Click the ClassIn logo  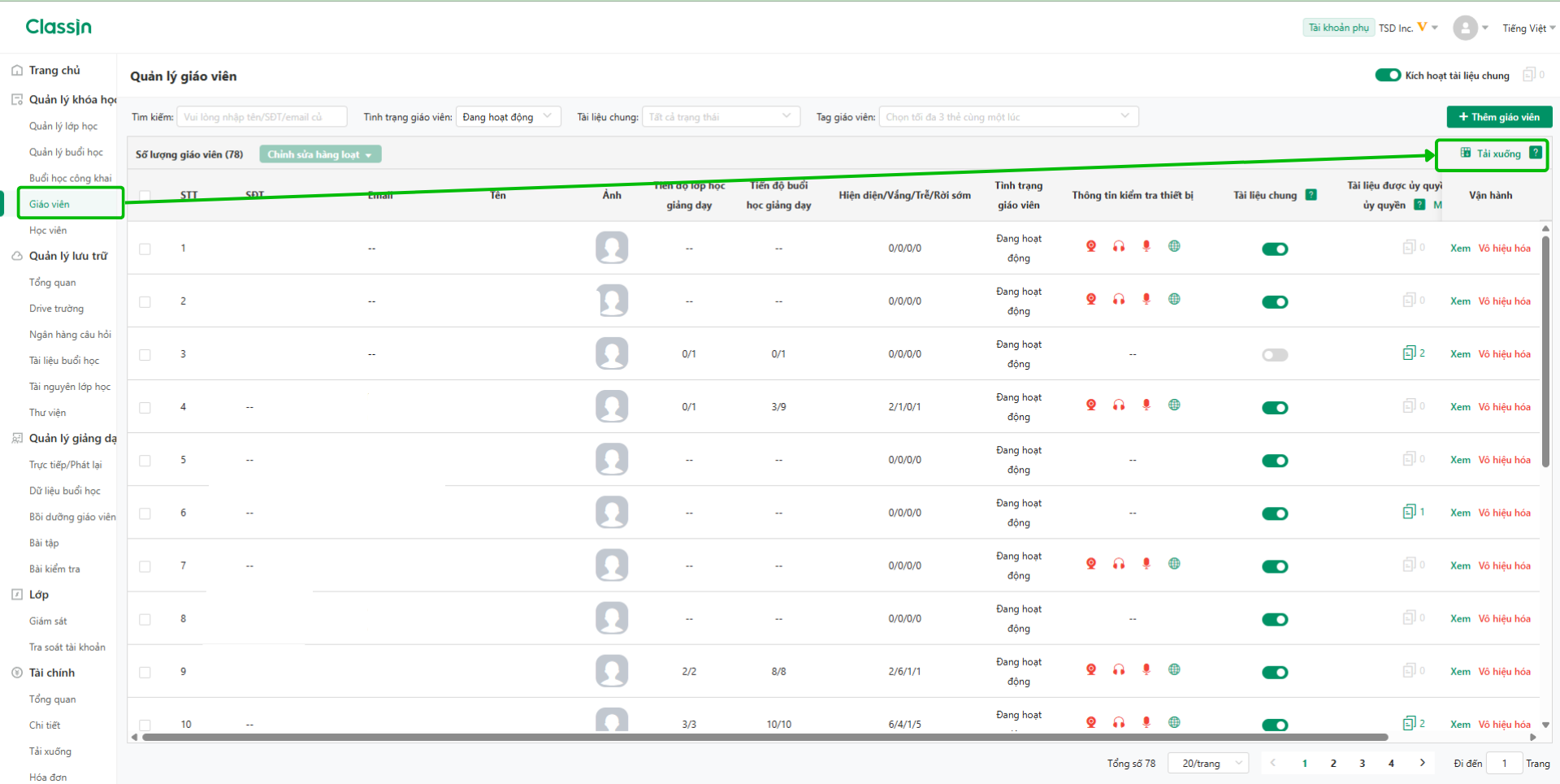[x=58, y=27]
